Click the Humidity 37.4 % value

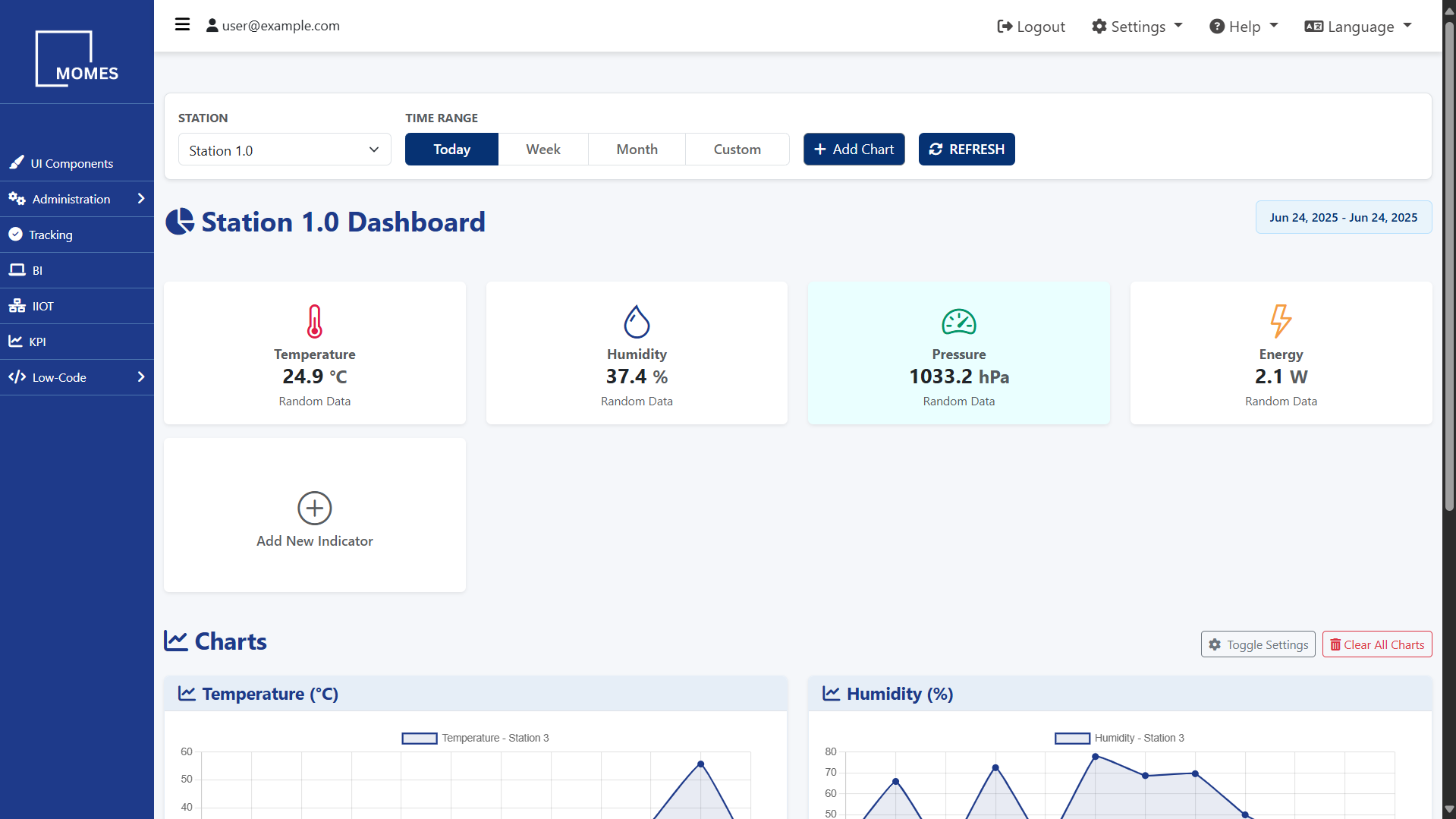(x=637, y=376)
